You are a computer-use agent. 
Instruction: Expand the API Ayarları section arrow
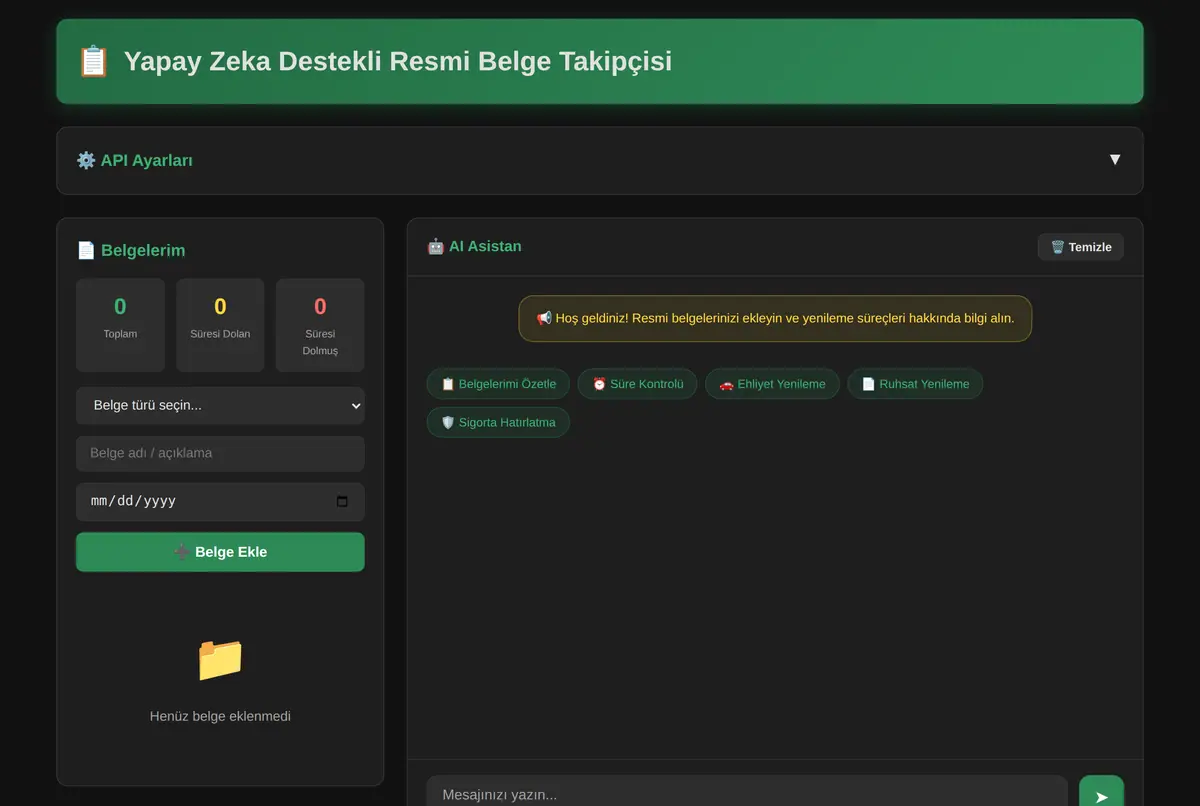click(x=1114, y=160)
